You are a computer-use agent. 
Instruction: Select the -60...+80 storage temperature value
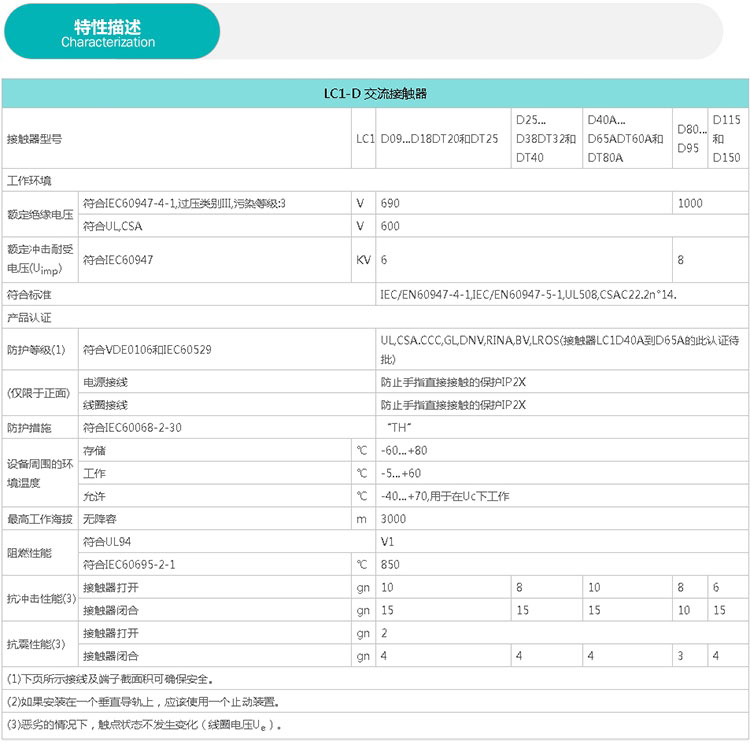404,451
